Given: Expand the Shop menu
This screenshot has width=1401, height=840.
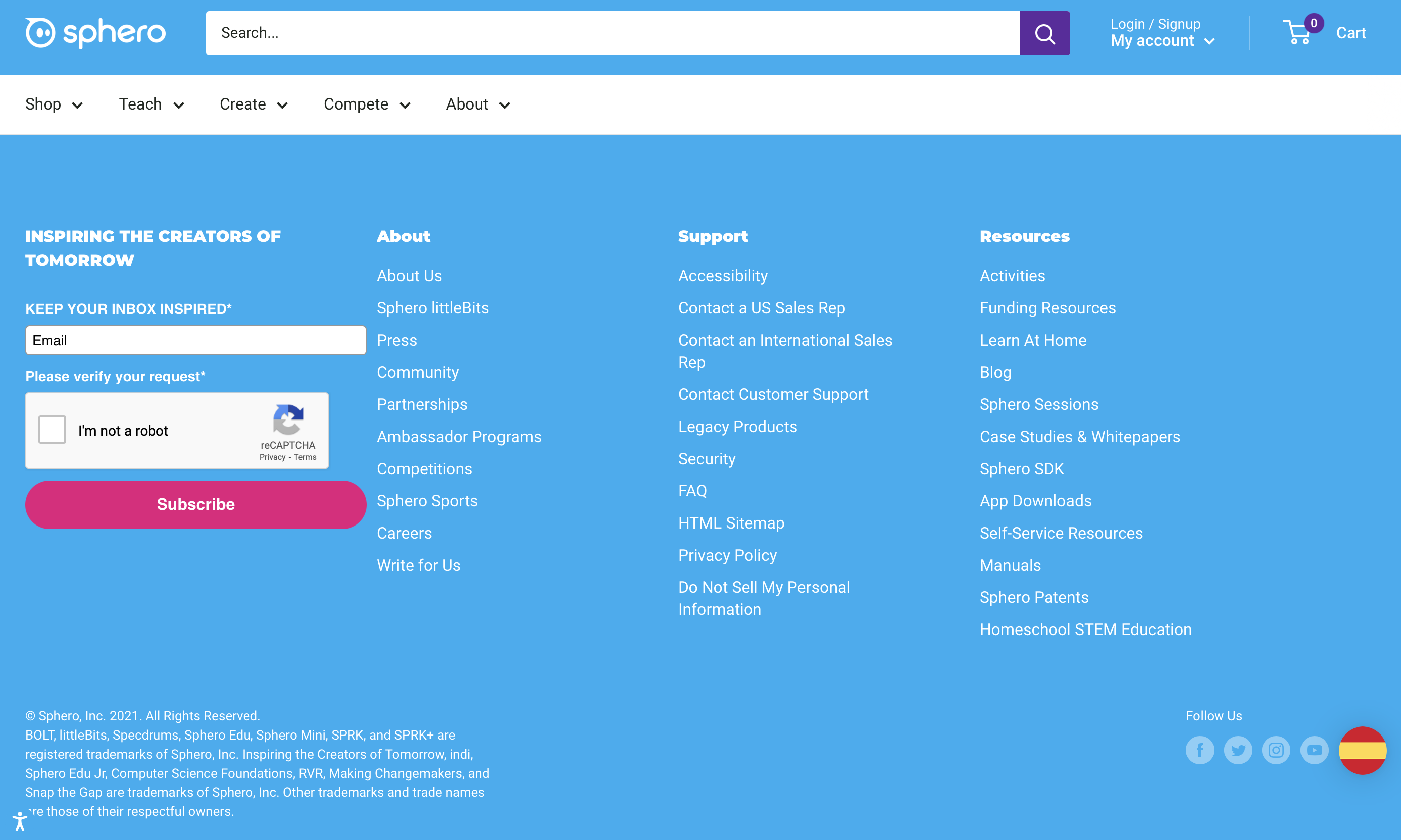Looking at the screenshot, I should point(54,104).
